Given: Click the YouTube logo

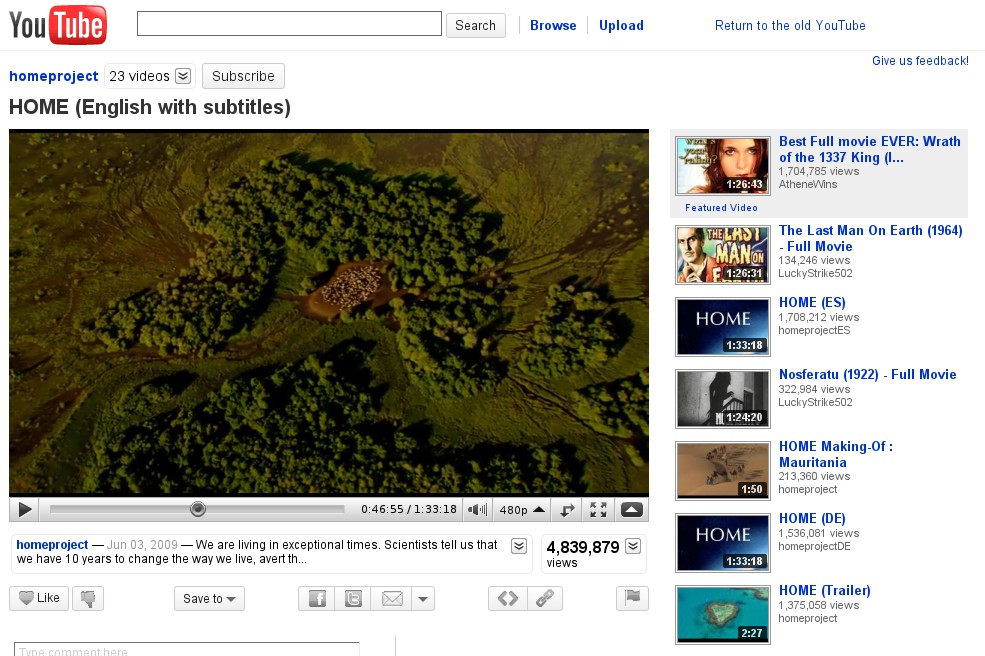Looking at the screenshot, I should pos(58,25).
